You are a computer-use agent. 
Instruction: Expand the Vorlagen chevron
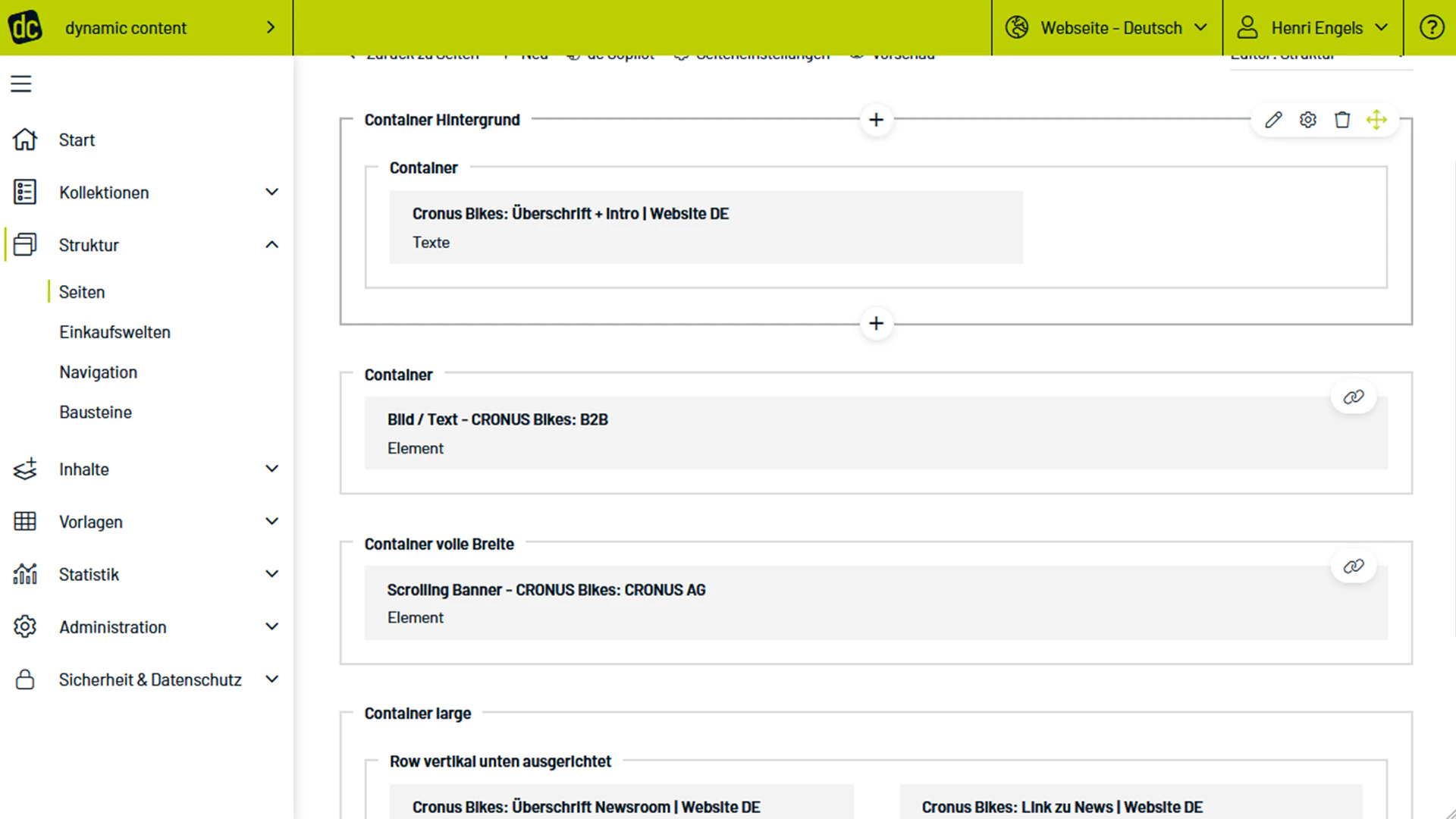(271, 521)
